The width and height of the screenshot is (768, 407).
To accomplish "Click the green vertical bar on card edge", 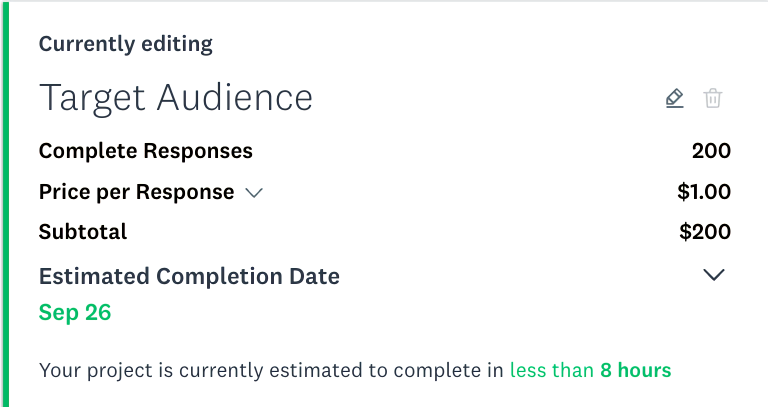I will coord(5,204).
